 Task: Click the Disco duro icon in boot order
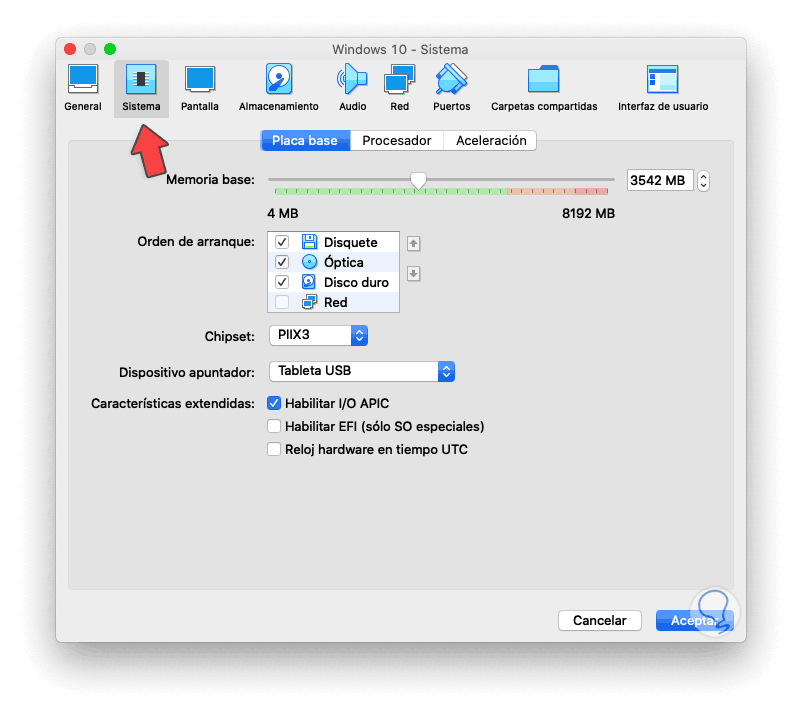[x=309, y=282]
